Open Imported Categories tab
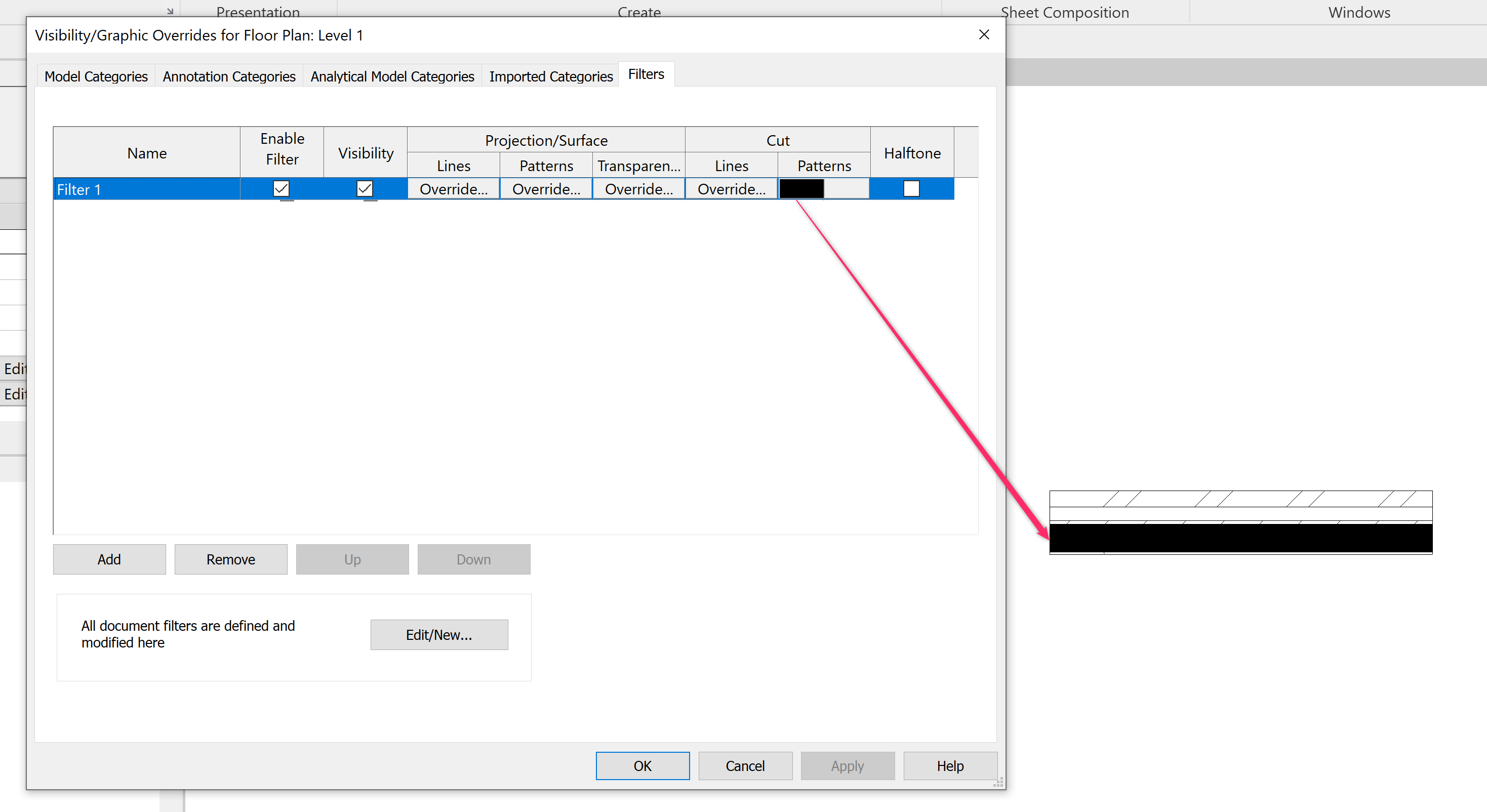Viewport: 1487px width, 812px height. click(x=551, y=76)
